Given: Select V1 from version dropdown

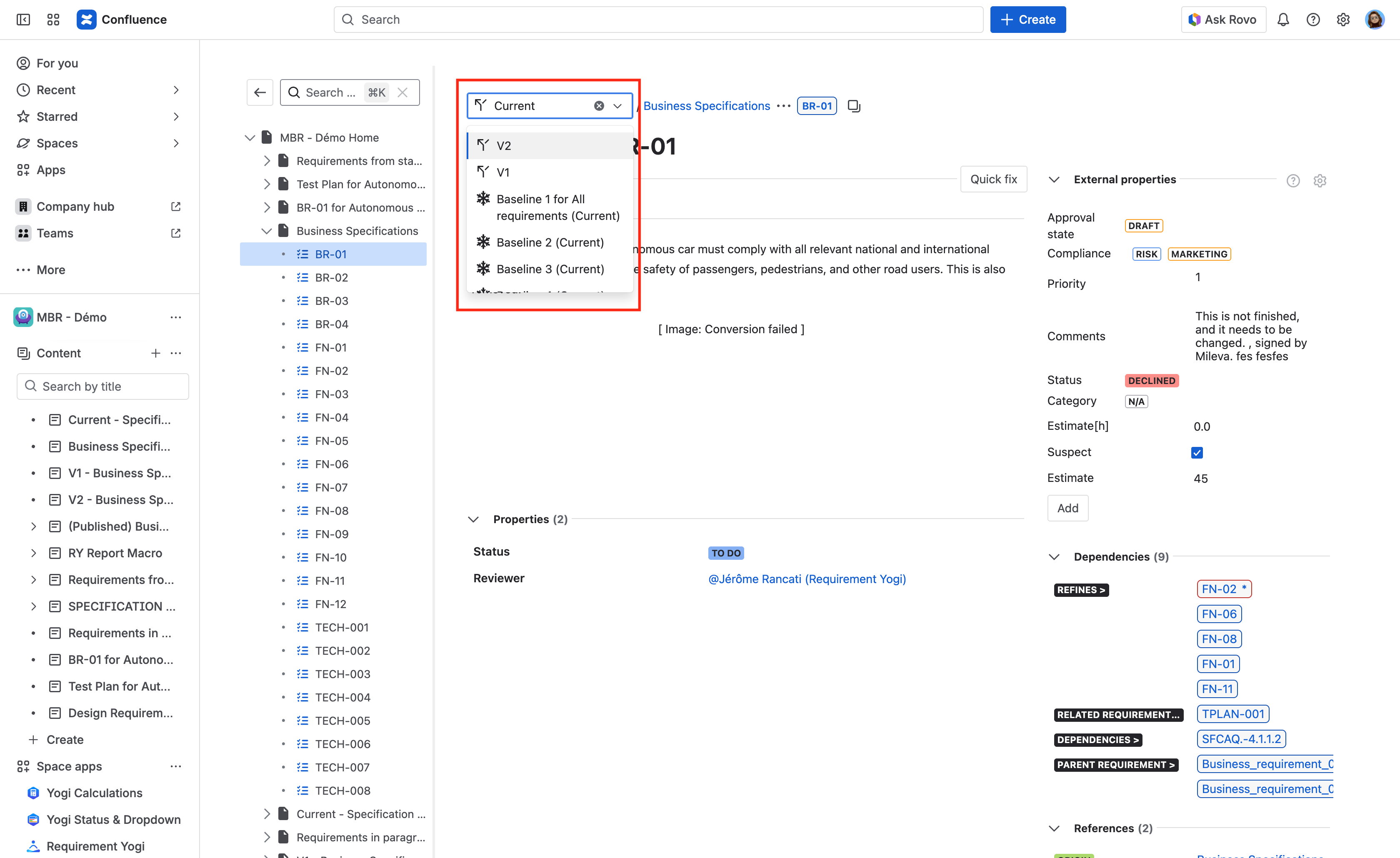Looking at the screenshot, I should tap(503, 172).
